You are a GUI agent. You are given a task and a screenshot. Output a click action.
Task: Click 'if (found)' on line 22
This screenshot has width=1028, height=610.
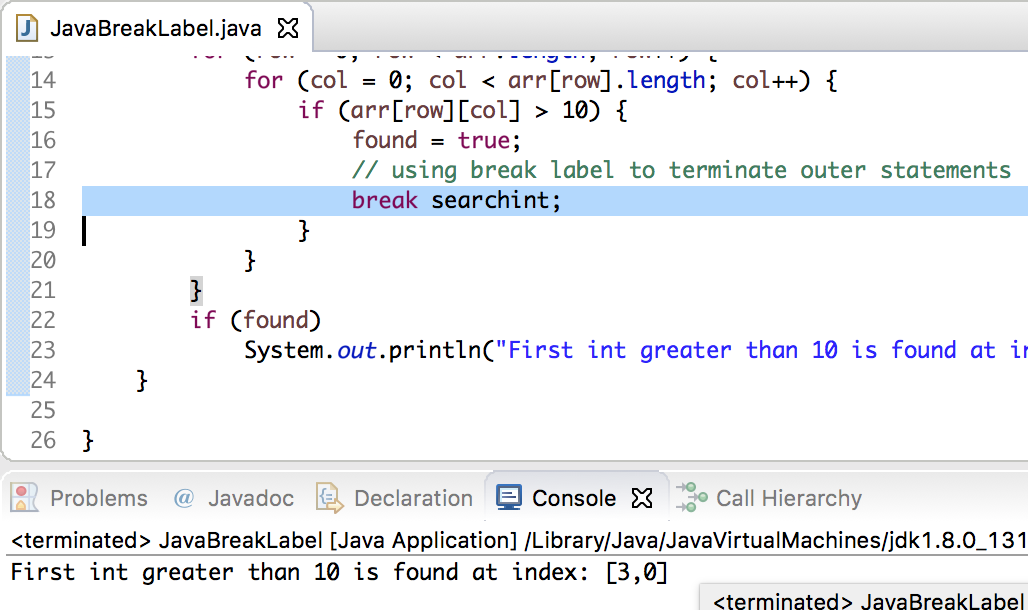coord(256,320)
